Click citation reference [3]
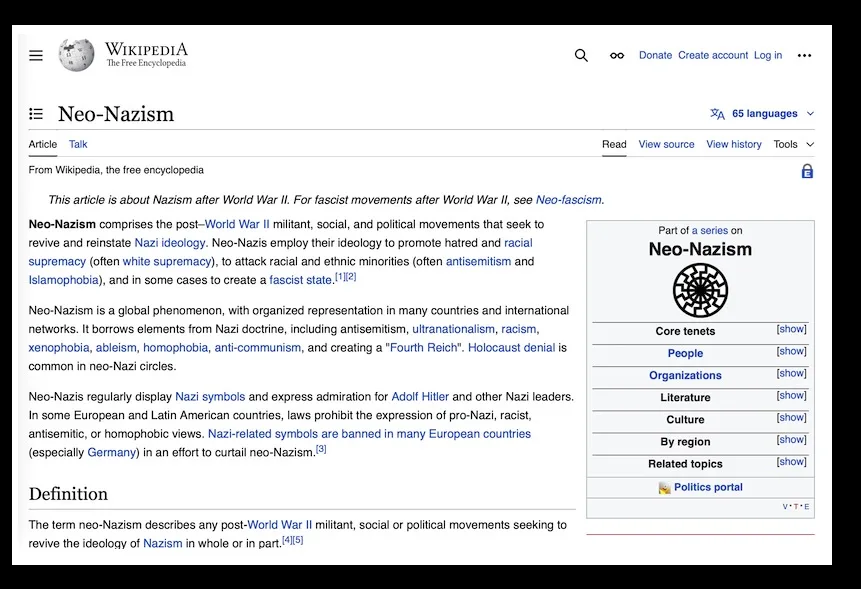The image size is (861, 589). click(x=321, y=449)
